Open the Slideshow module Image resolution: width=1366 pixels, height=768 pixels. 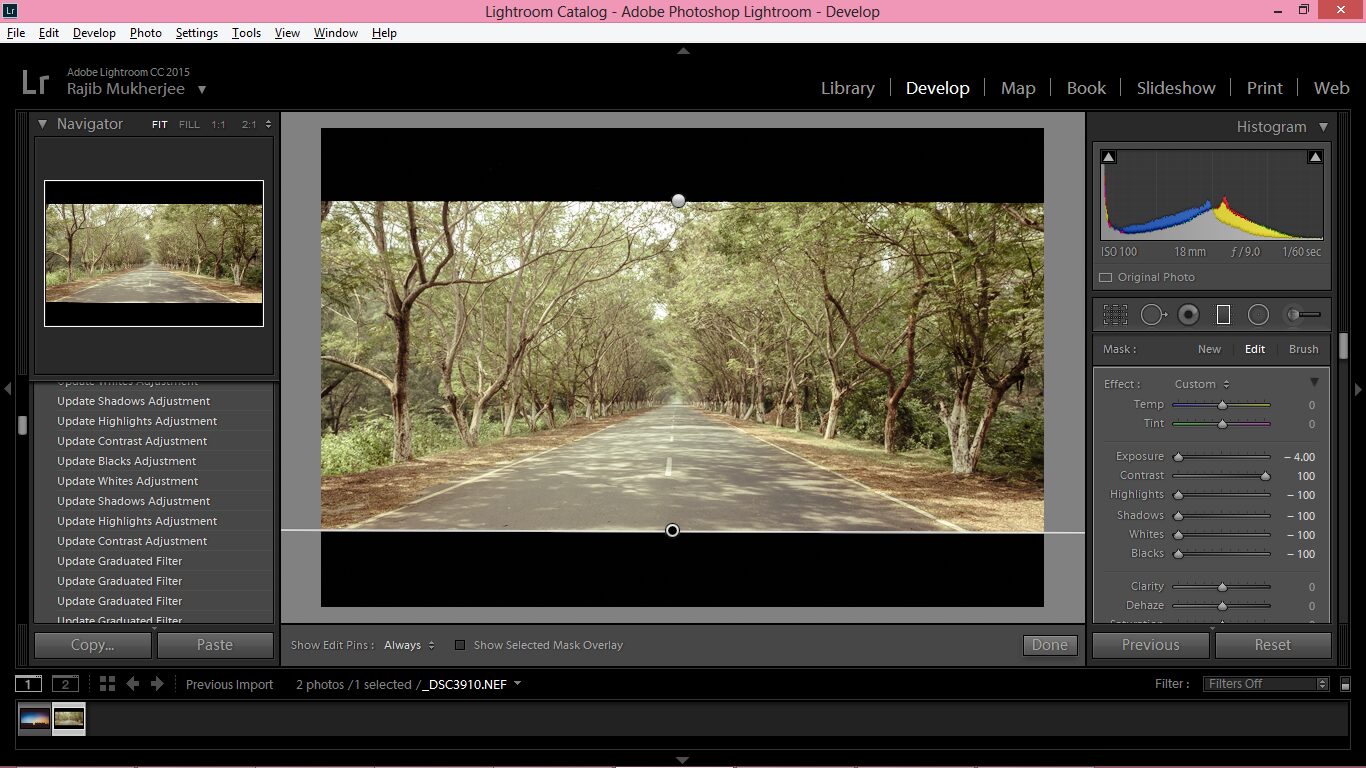tap(1176, 88)
